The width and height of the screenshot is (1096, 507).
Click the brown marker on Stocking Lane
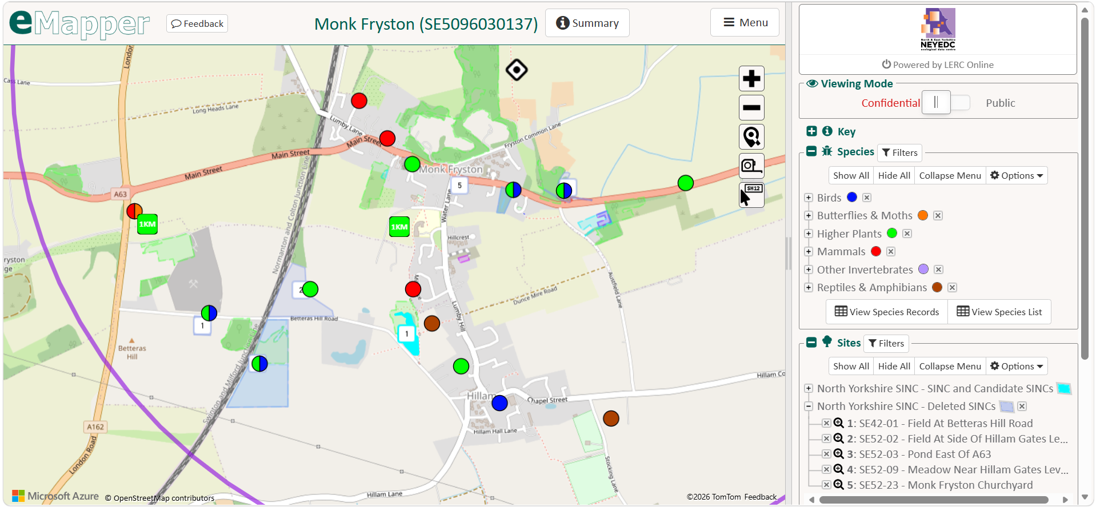611,418
